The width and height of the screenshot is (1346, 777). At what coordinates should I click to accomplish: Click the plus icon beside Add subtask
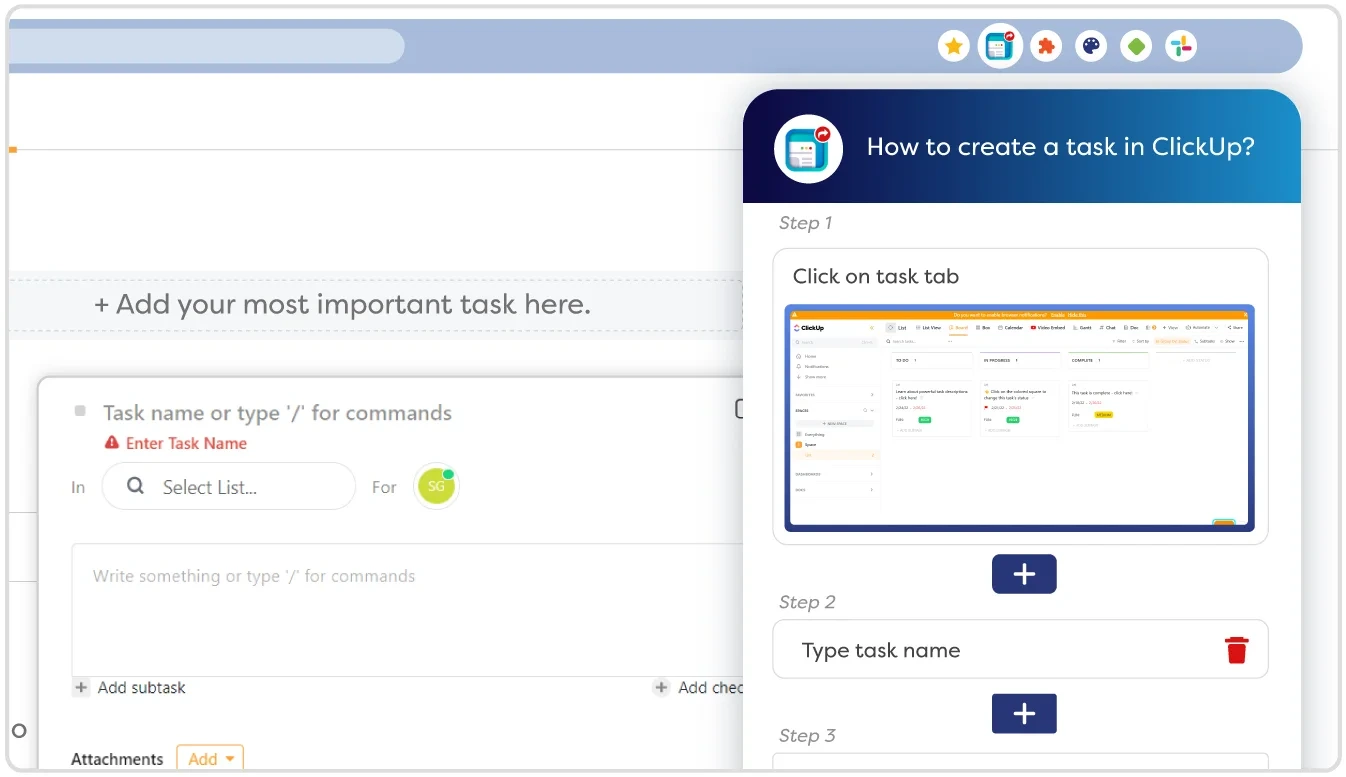pos(82,688)
